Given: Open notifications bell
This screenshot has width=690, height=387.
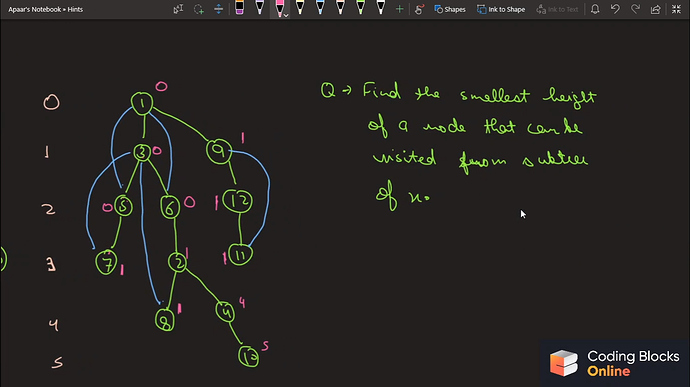Looking at the screenshot, I should point(595,9).
